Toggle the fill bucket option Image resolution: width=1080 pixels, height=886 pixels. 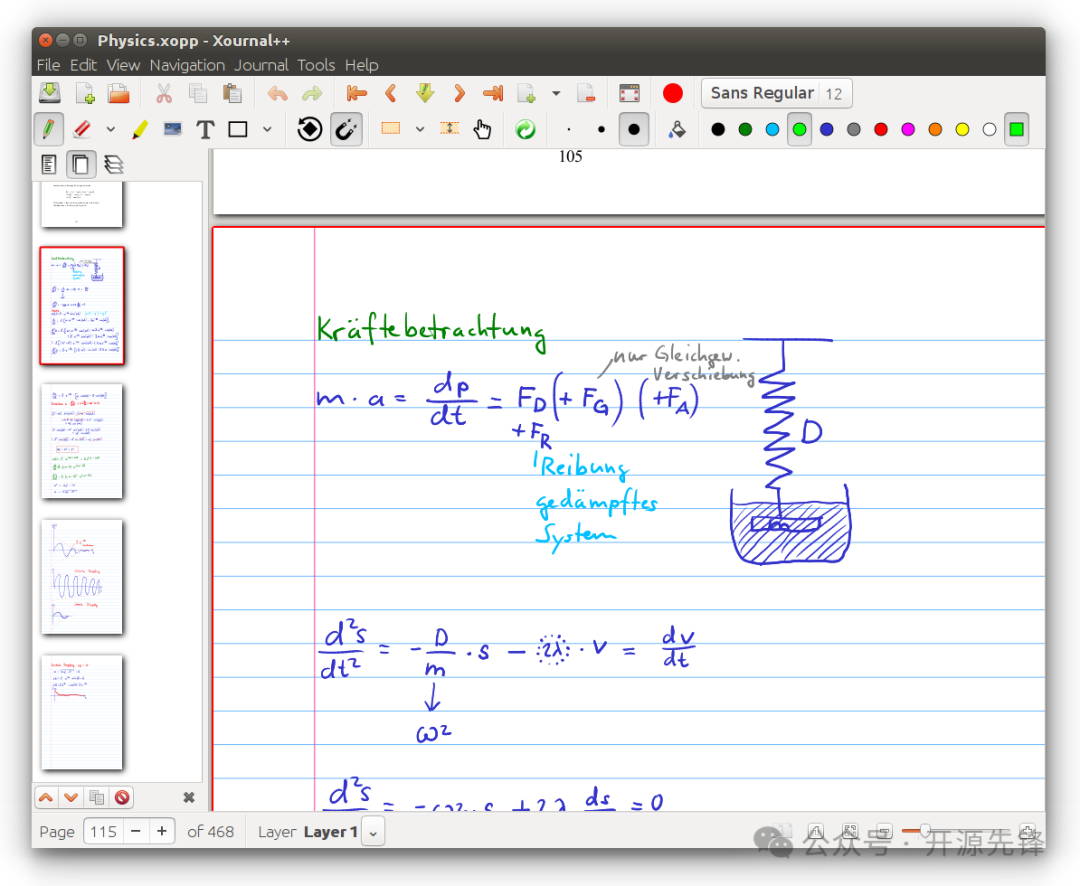[677, 129]
